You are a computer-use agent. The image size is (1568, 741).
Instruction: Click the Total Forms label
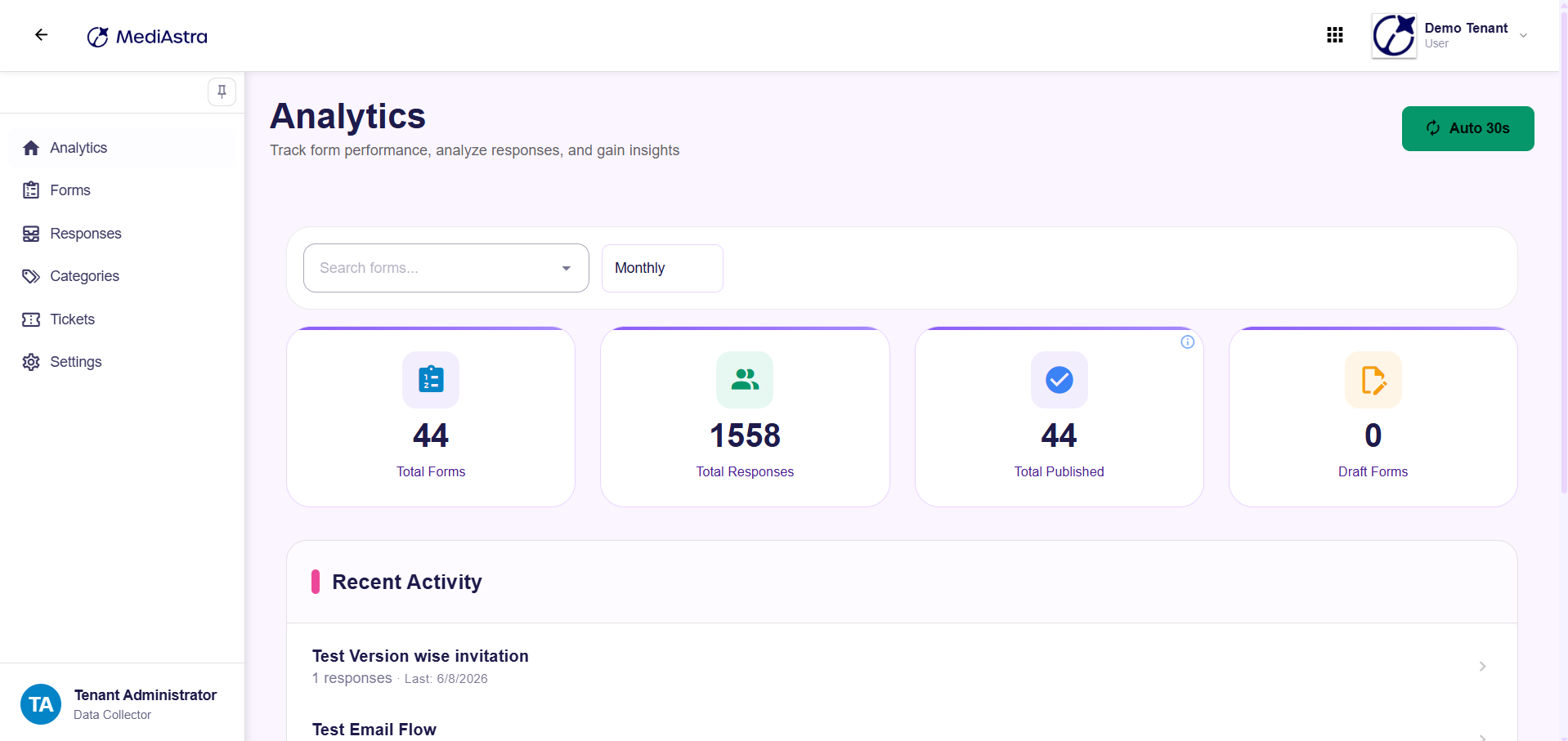click(x=431, y=471)
